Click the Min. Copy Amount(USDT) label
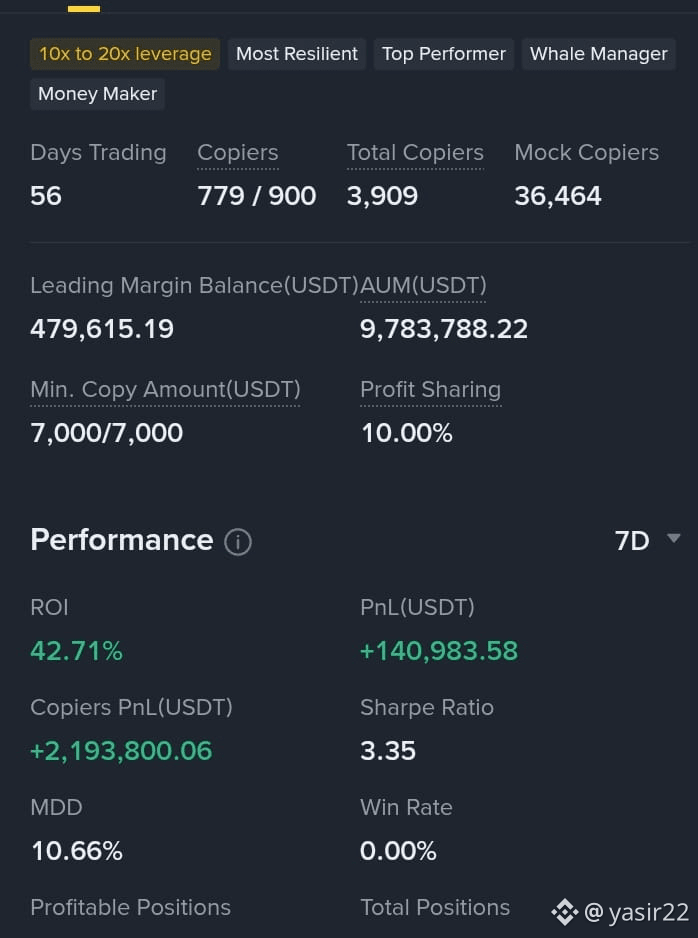698x938 pixels. coord(165,390)
